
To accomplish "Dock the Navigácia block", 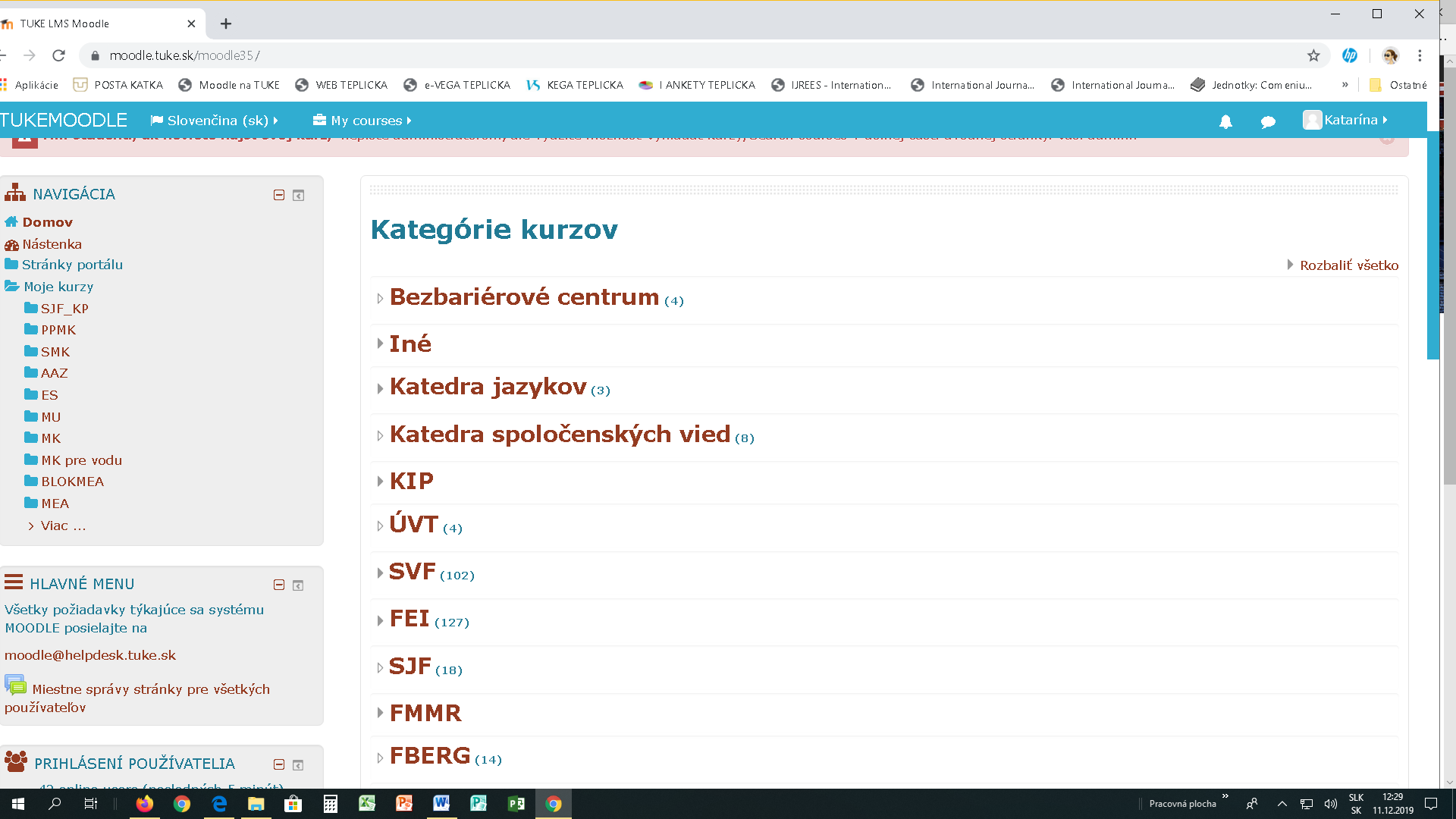I will [299, 195].
